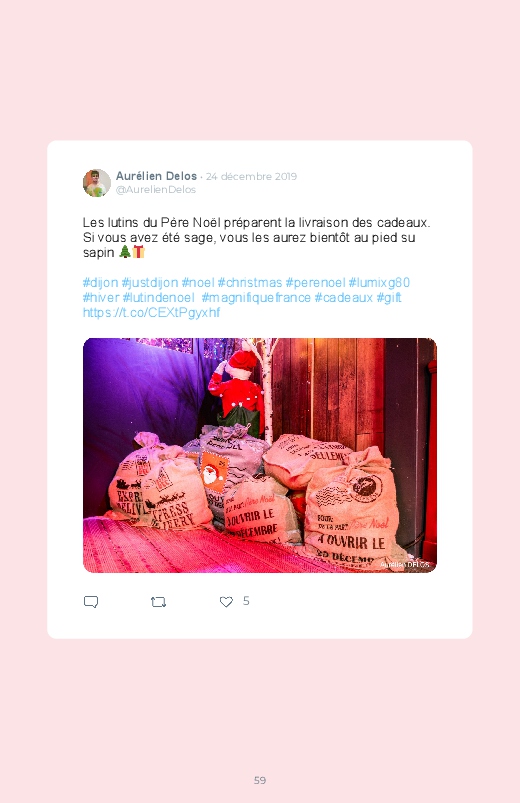Open the #perenoel hashtag

[315, 283]
